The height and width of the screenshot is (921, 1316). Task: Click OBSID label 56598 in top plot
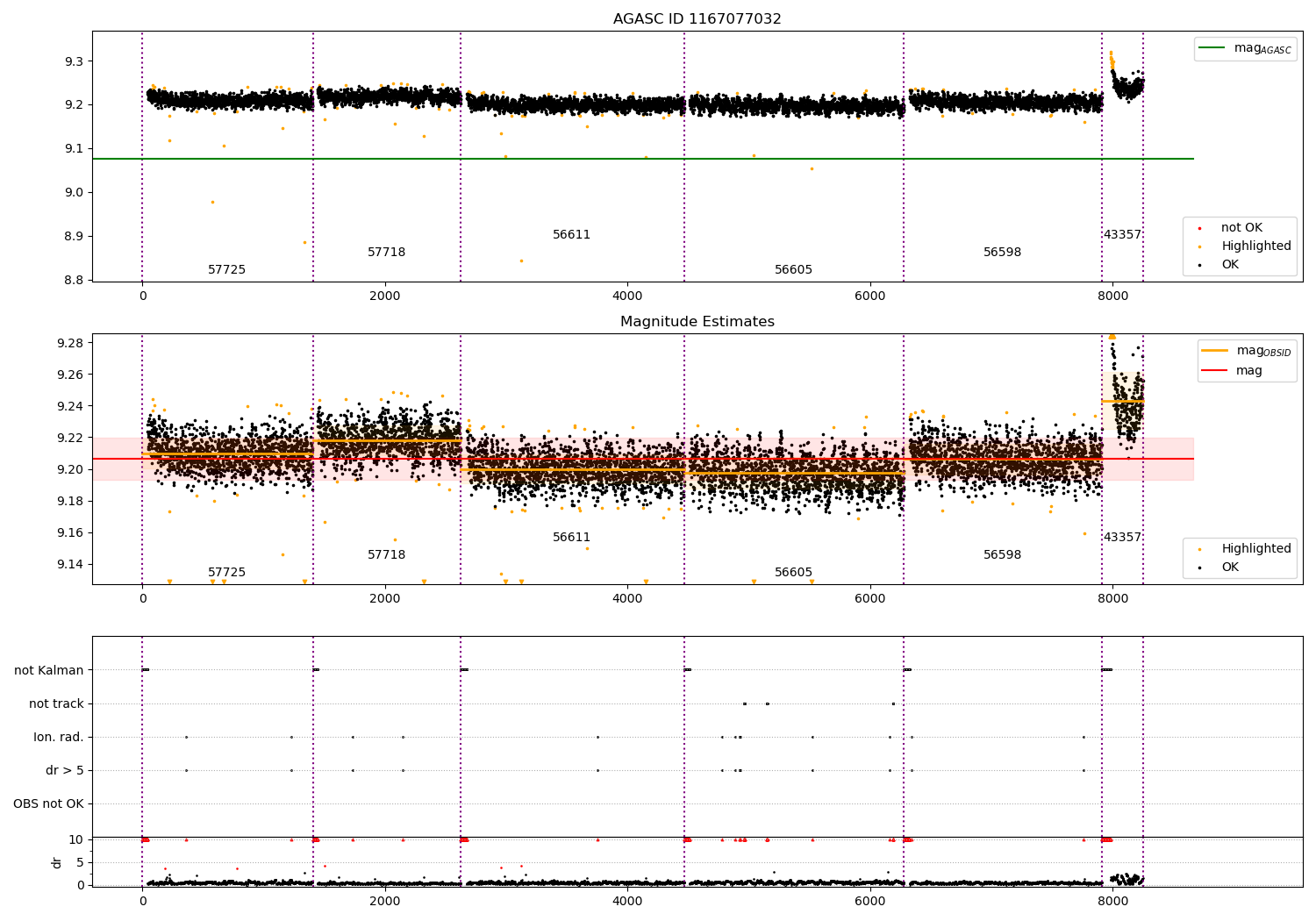1002,253
